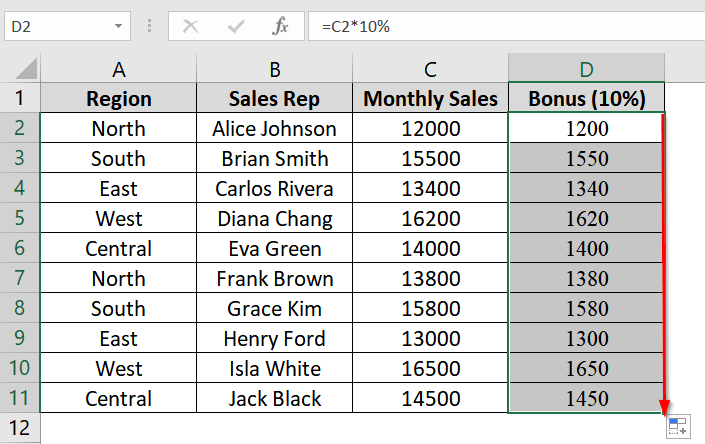
Task: Select the cell with bonus 1450
Action: pos(586,399)
